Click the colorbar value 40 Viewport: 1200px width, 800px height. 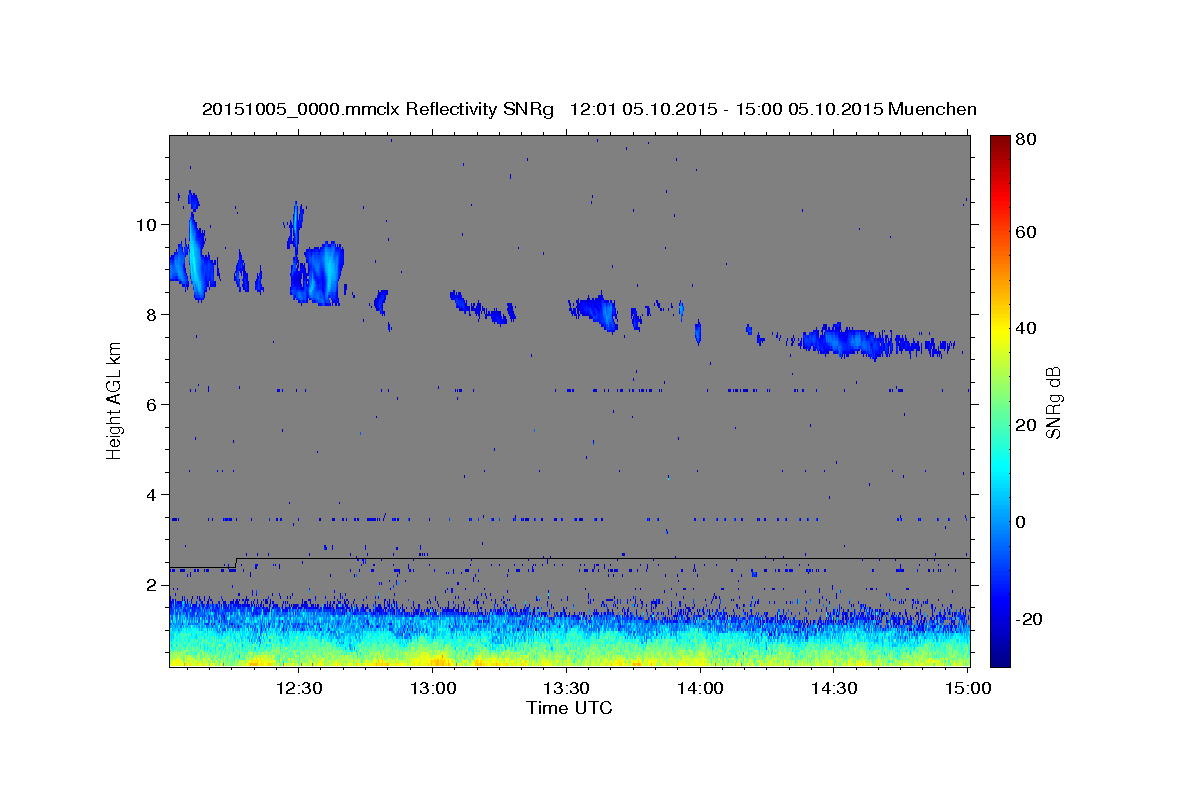(1025, 328)
